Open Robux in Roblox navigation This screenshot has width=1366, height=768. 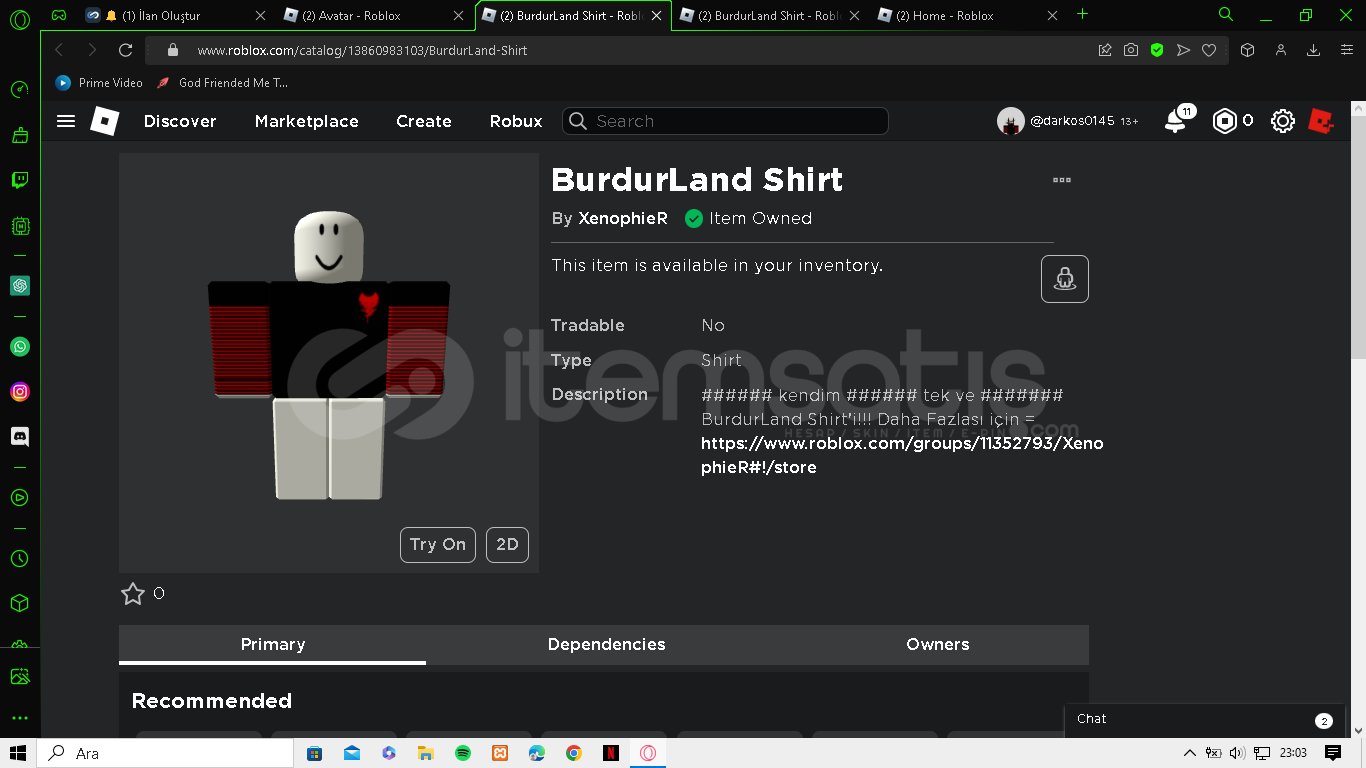[516, 121]
